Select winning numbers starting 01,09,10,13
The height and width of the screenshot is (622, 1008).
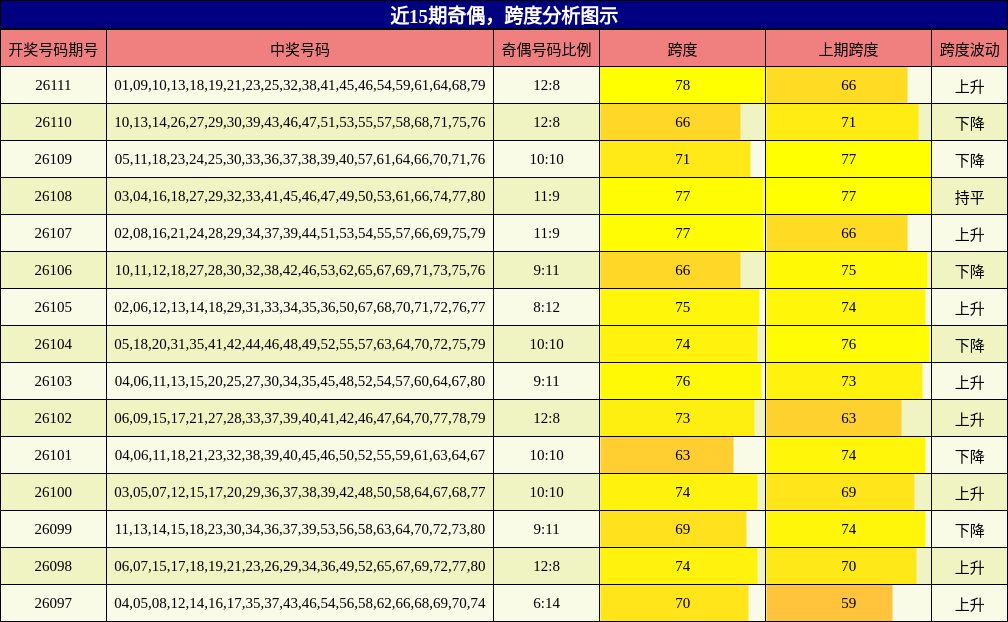point(300,85)
